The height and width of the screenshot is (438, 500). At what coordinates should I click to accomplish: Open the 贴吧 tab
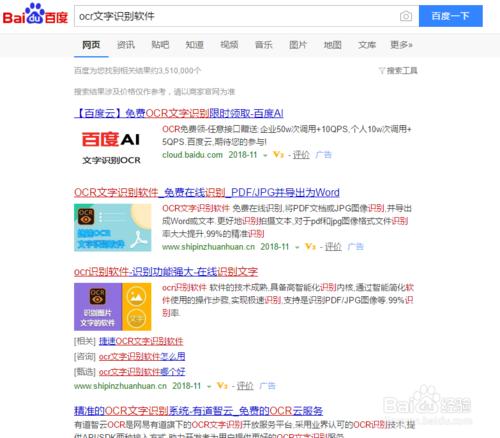point(160,45)
